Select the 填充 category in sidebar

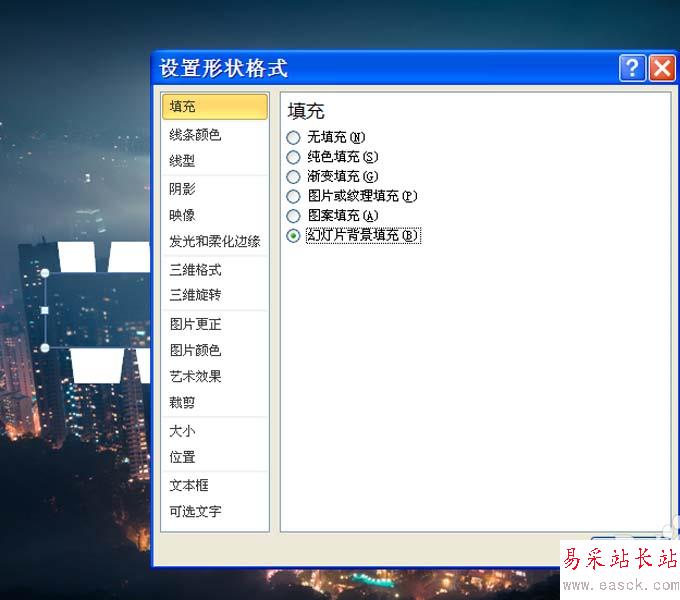[215, 107]
